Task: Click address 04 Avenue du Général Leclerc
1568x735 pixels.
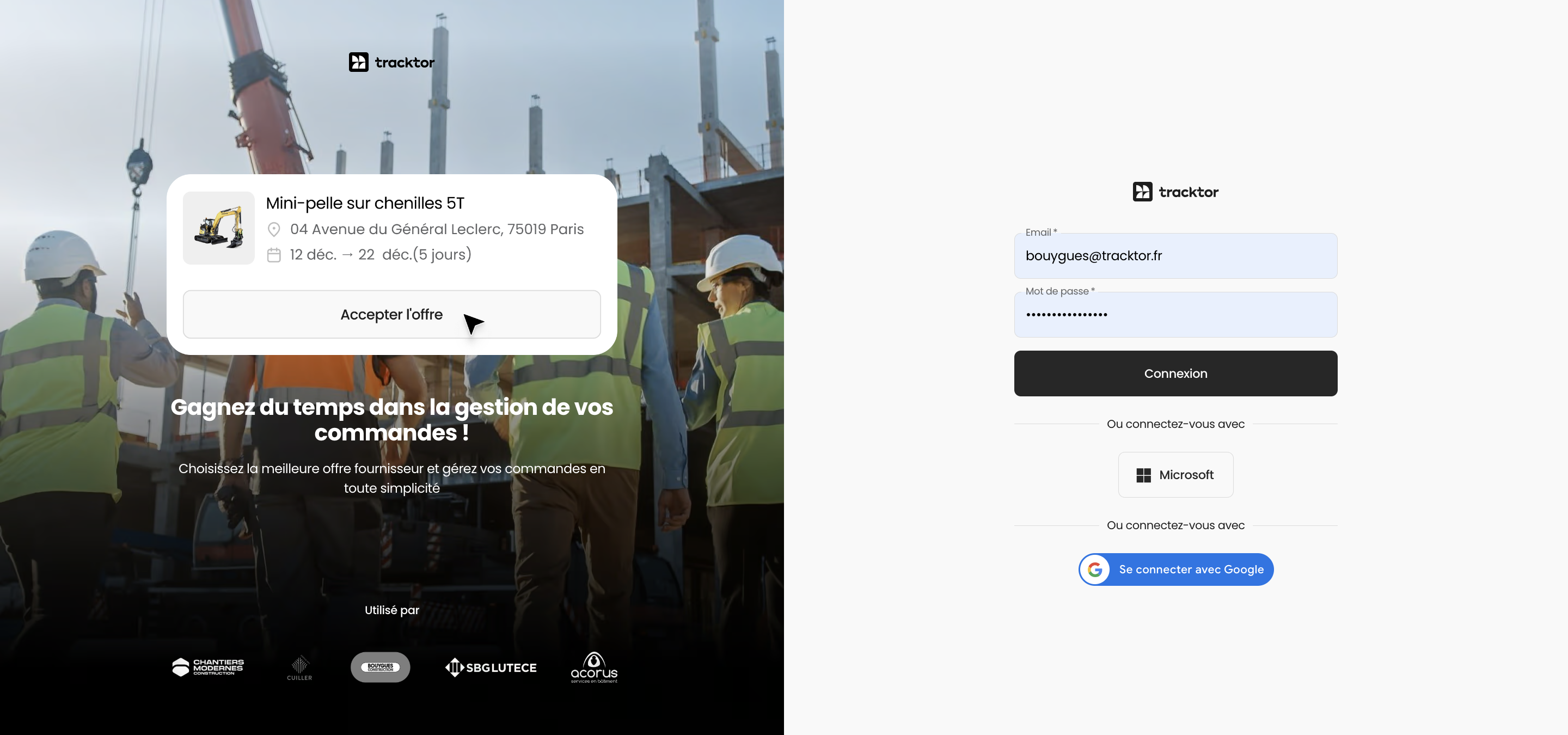Action: 437,229
